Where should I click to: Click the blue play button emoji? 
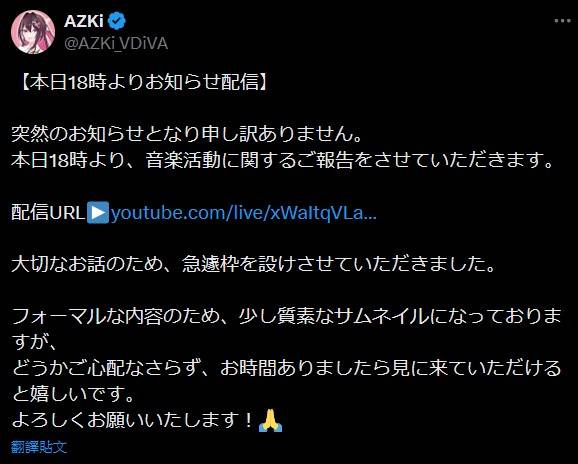(98, 213)
